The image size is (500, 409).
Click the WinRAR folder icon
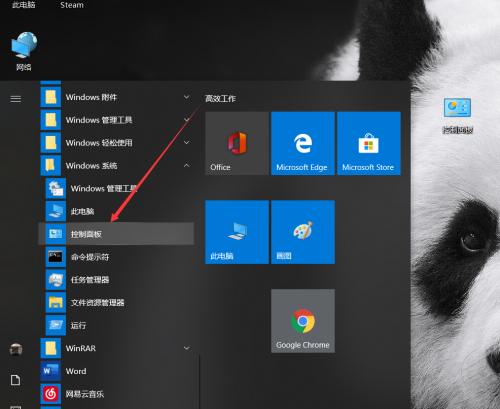pos(51,348)
